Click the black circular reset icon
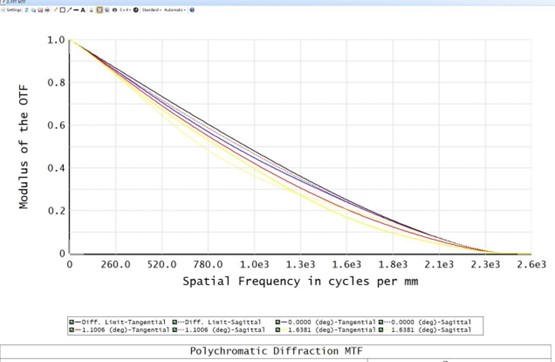Screen dimensions: 555x362 click(x=136, y=10)
